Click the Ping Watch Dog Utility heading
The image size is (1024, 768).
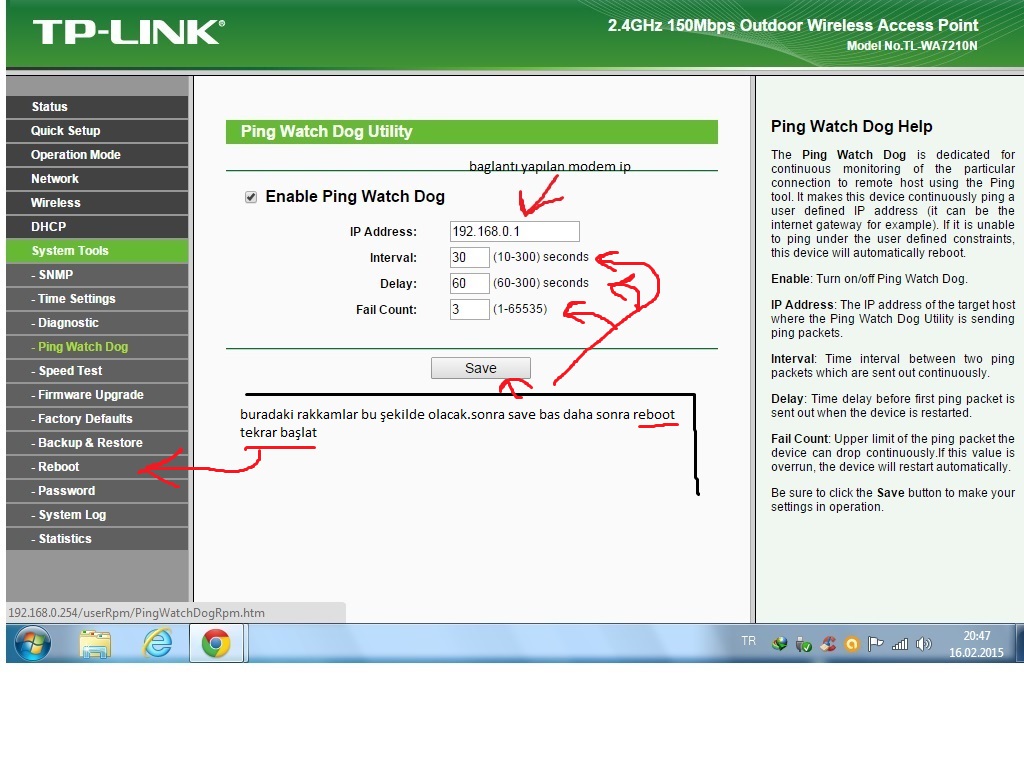pos(327,131)
